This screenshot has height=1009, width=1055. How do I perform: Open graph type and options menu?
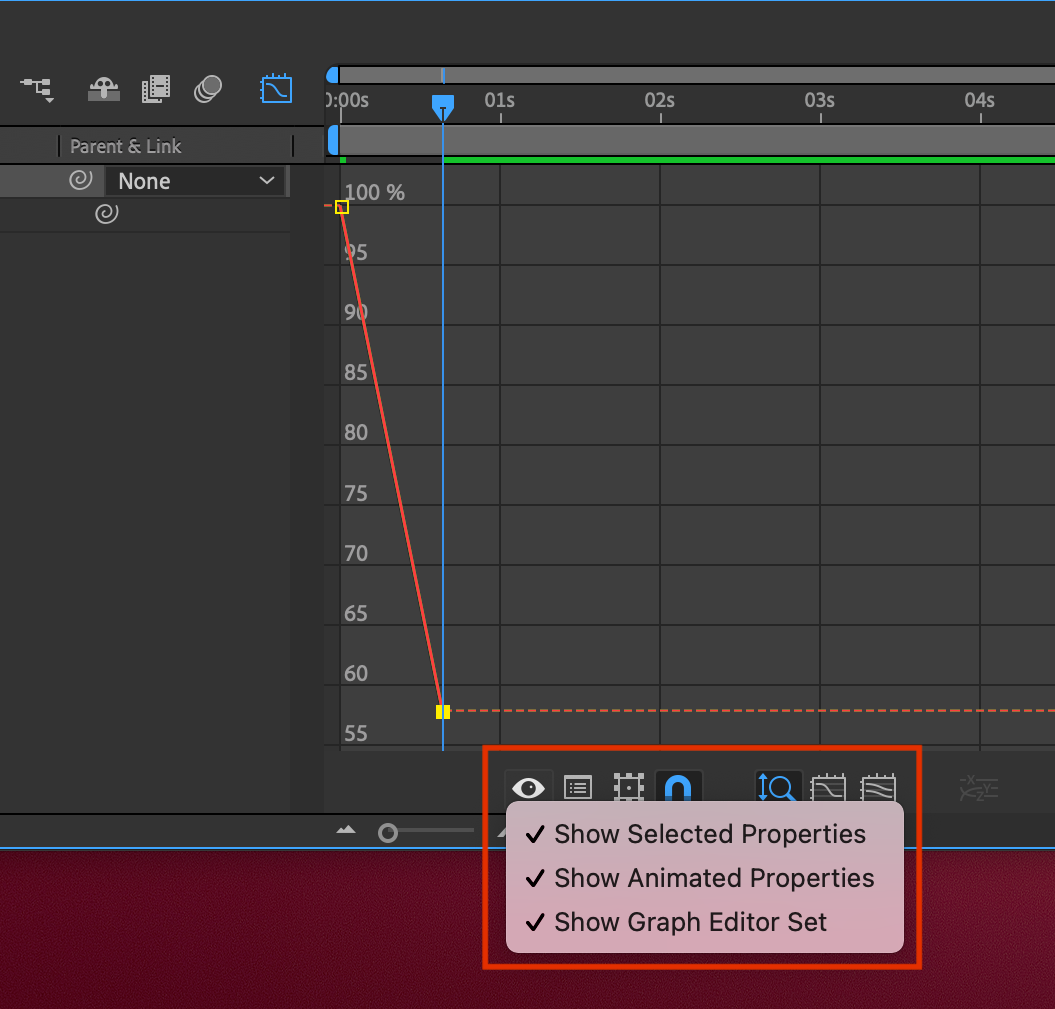point(577,788)
